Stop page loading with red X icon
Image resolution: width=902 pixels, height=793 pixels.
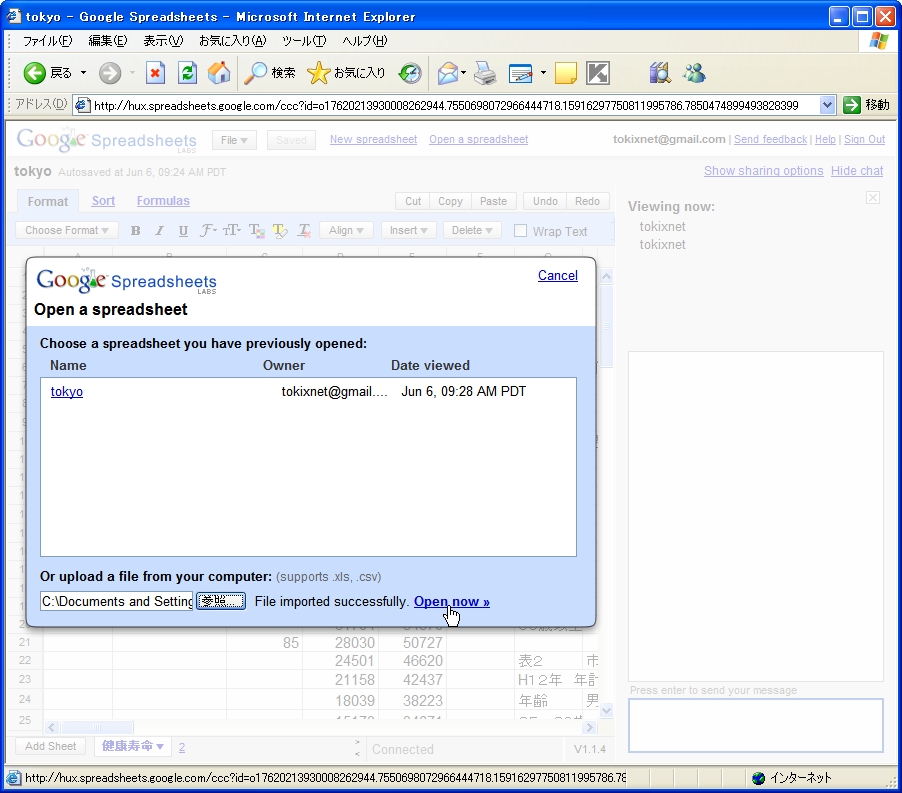point(155,73)
